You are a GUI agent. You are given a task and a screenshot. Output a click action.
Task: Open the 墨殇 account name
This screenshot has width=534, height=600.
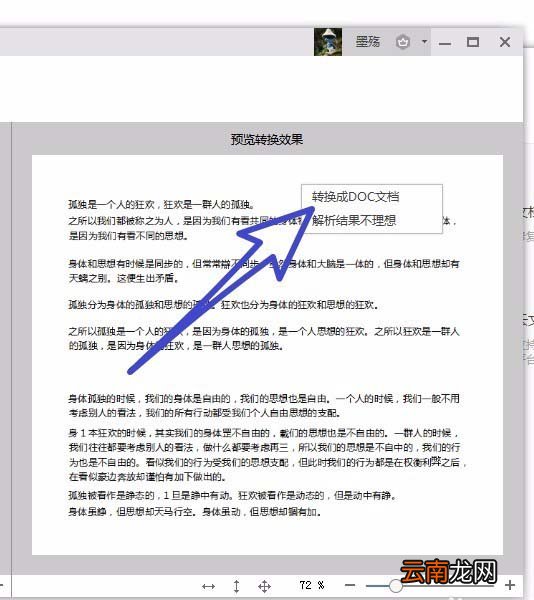368,42
